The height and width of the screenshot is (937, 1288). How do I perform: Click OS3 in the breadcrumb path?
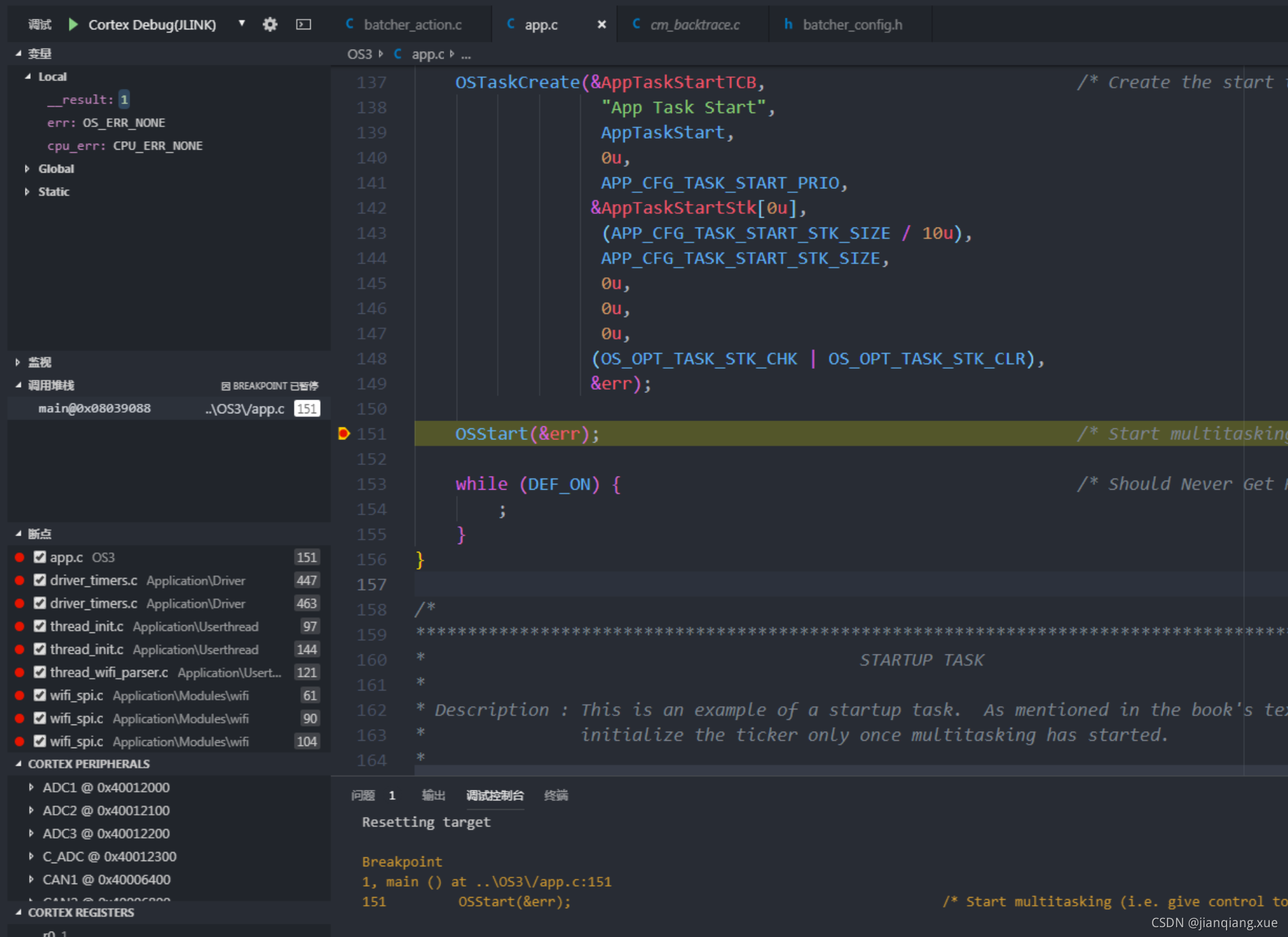(359, 54)
